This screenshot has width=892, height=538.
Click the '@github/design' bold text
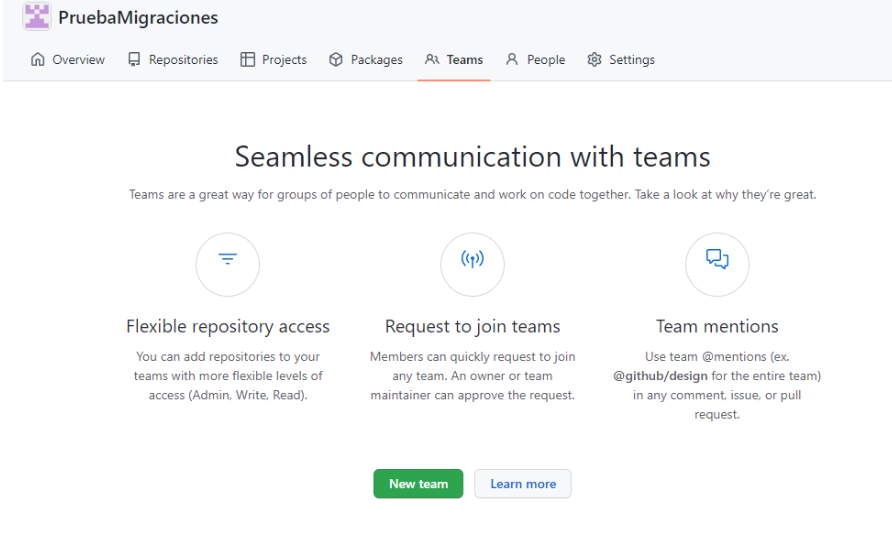tap(660, 376)
